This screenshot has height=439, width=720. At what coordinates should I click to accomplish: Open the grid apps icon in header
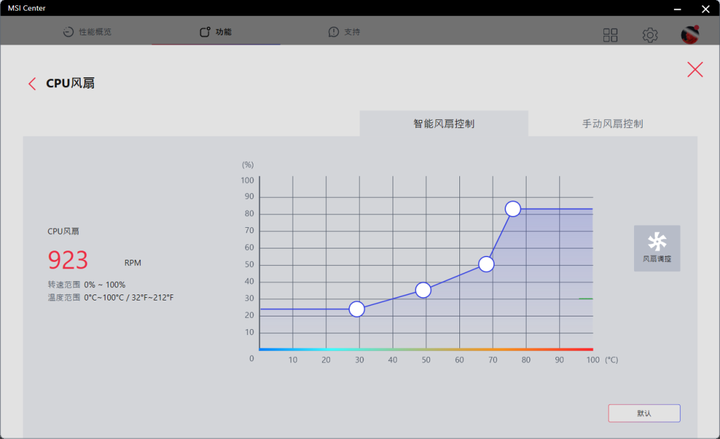(610, 35)
